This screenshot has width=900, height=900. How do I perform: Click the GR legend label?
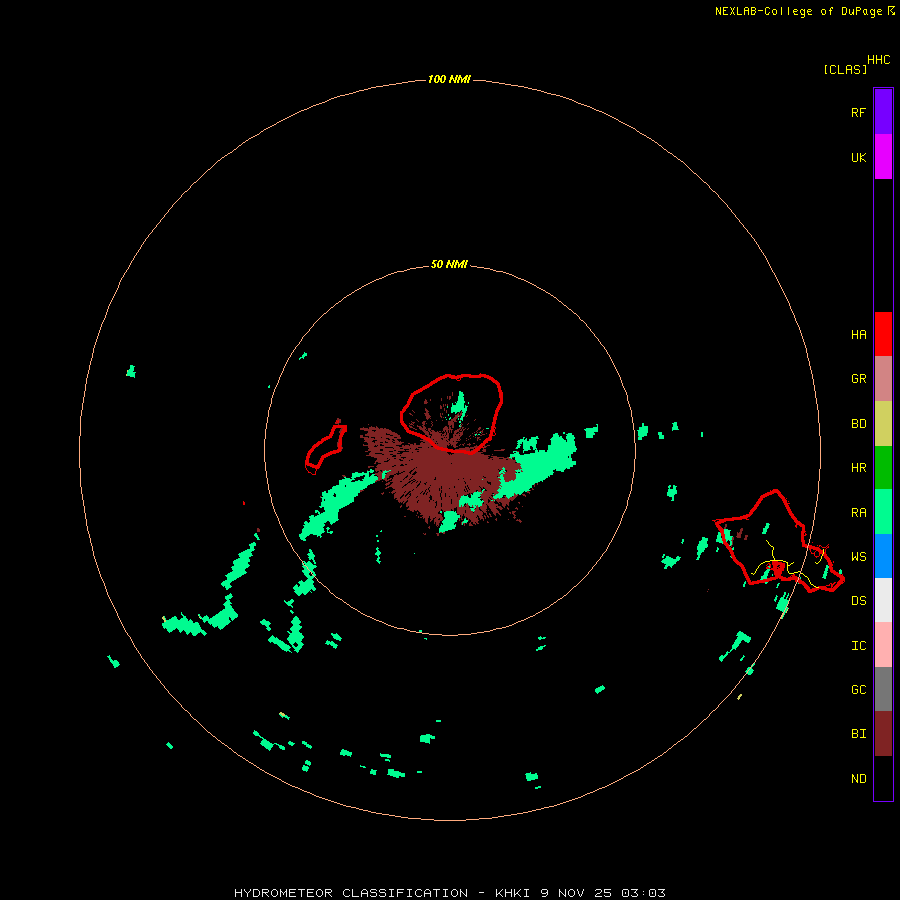(x=858, y=379)
